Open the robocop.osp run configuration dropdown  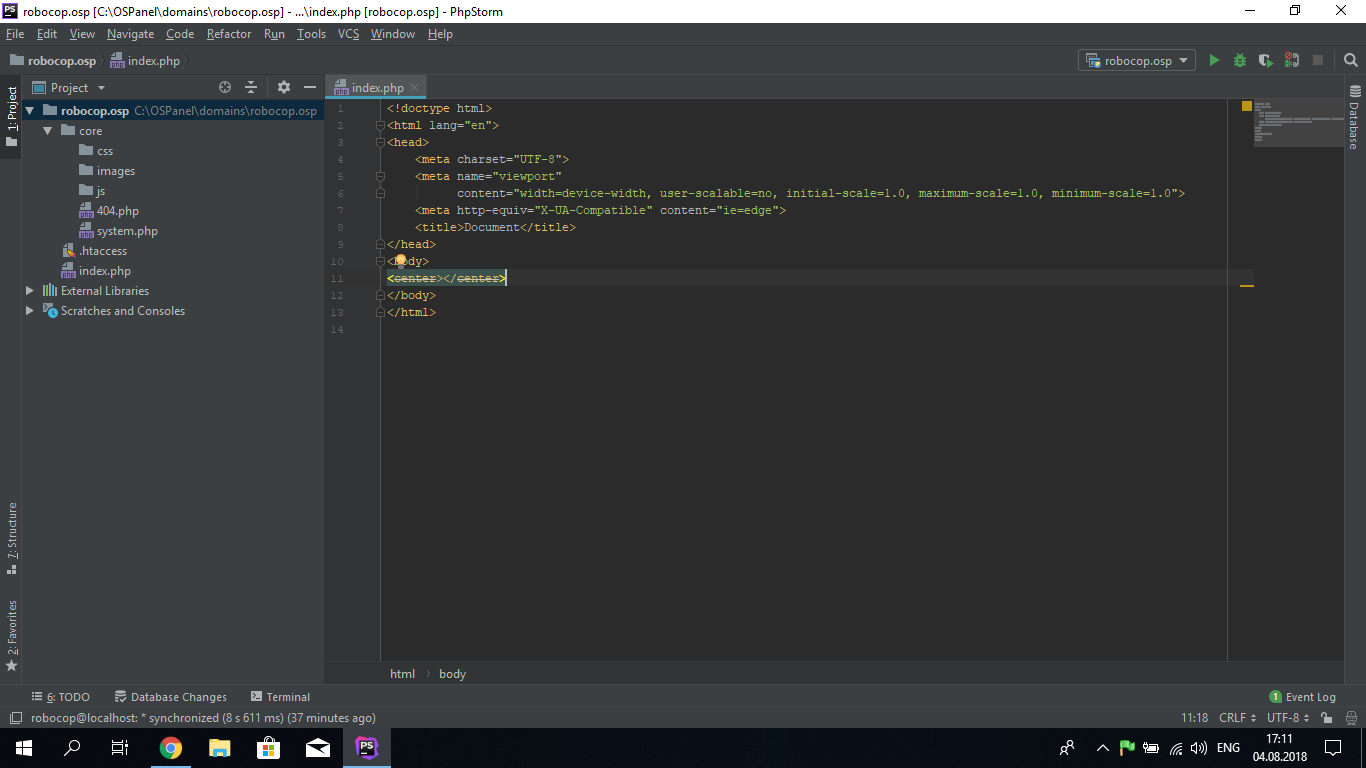pos(1138,61)
